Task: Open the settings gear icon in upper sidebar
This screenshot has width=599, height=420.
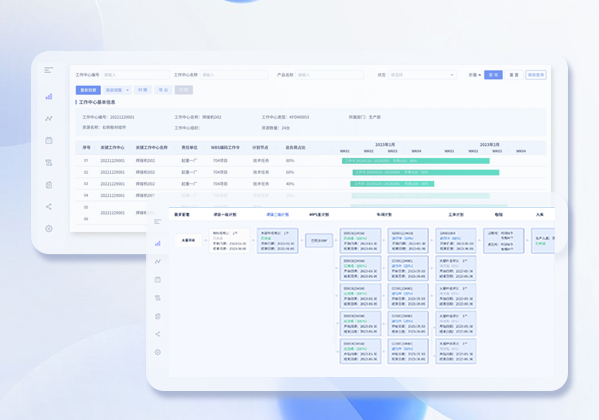Action: pos(49,229)
